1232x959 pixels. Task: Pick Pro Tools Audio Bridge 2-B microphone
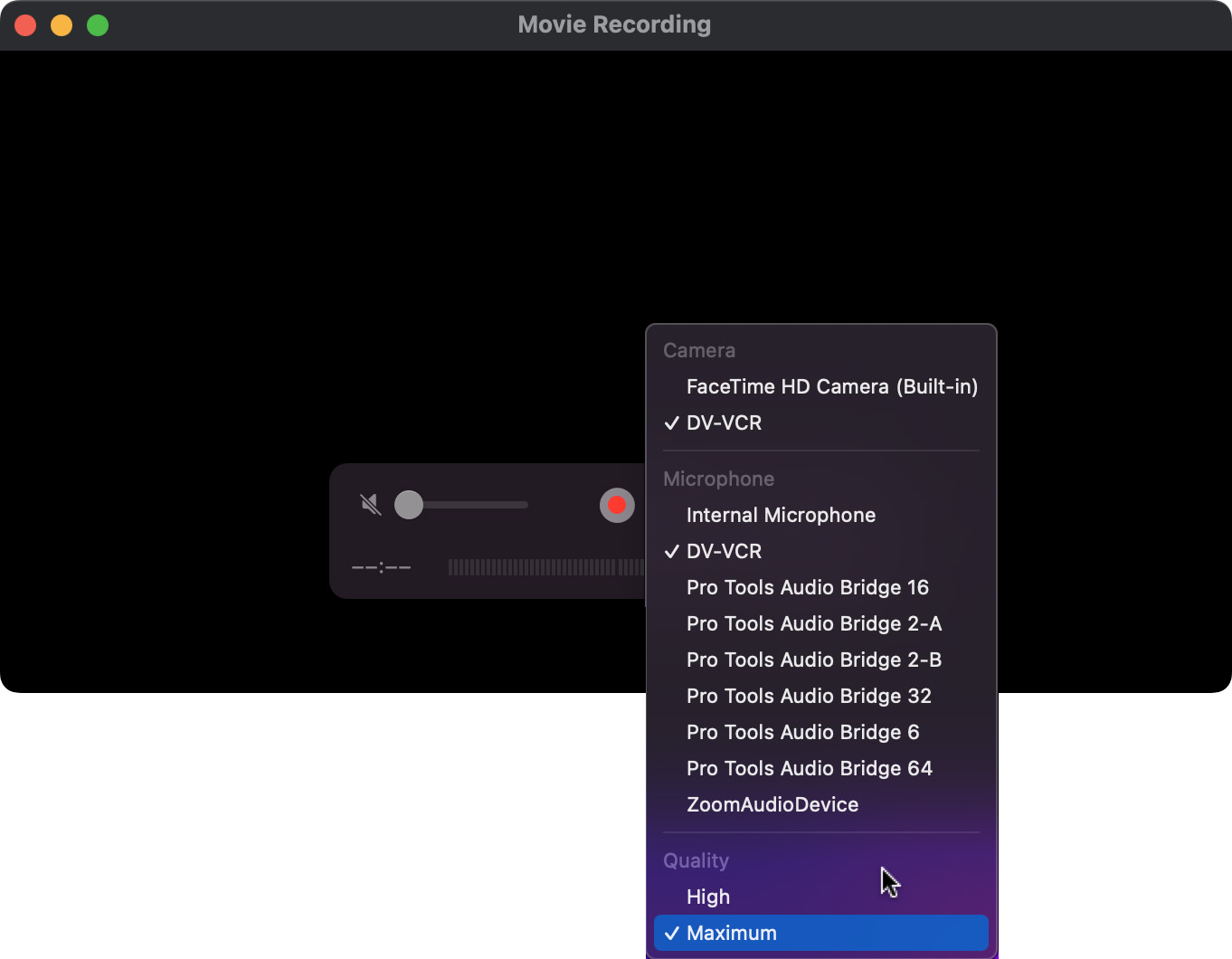click(813, 660)
